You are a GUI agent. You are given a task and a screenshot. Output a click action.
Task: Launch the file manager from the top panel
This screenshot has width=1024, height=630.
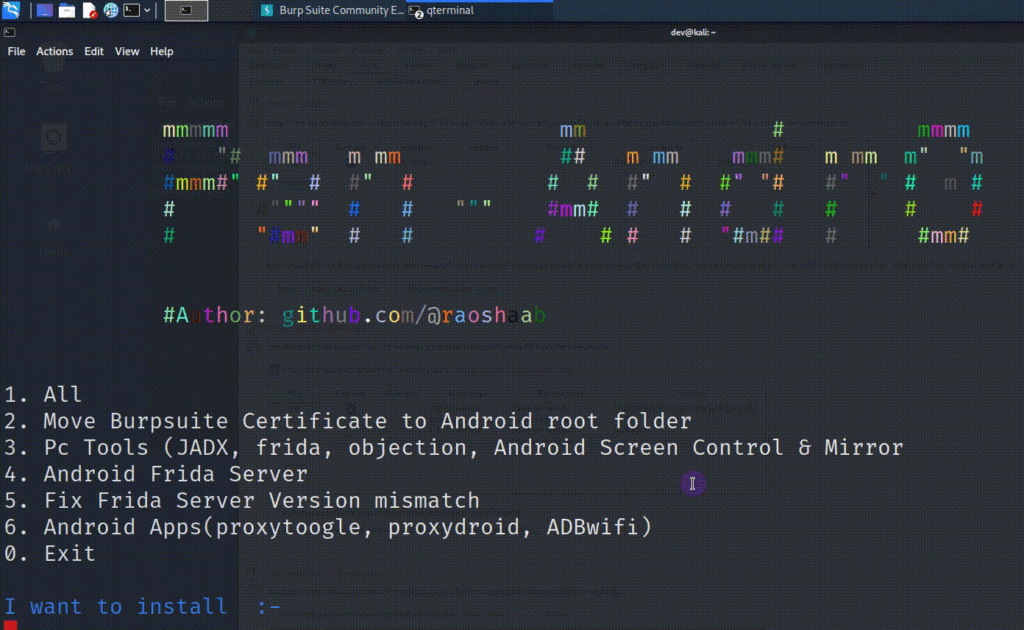click(x=67, y=10)
